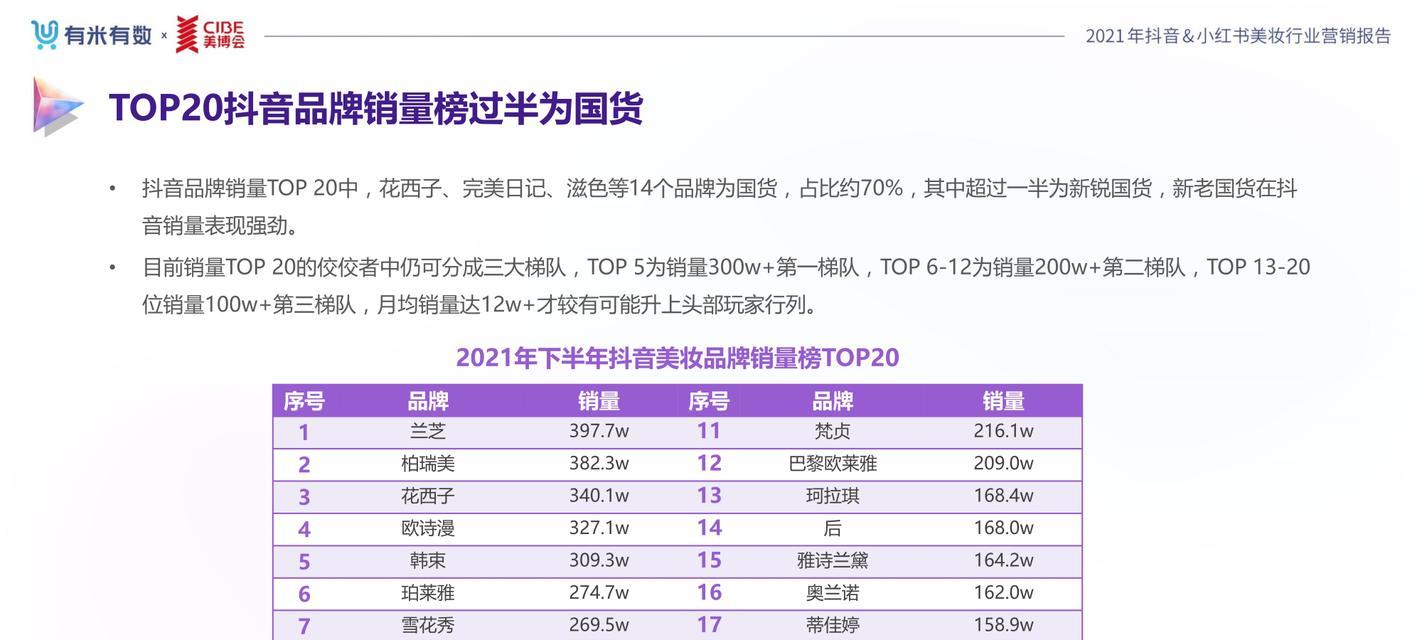Screen dimensions: 1422x640
Task: Select the brand cell 珀莱雅
Action: (x=428, y=592)
